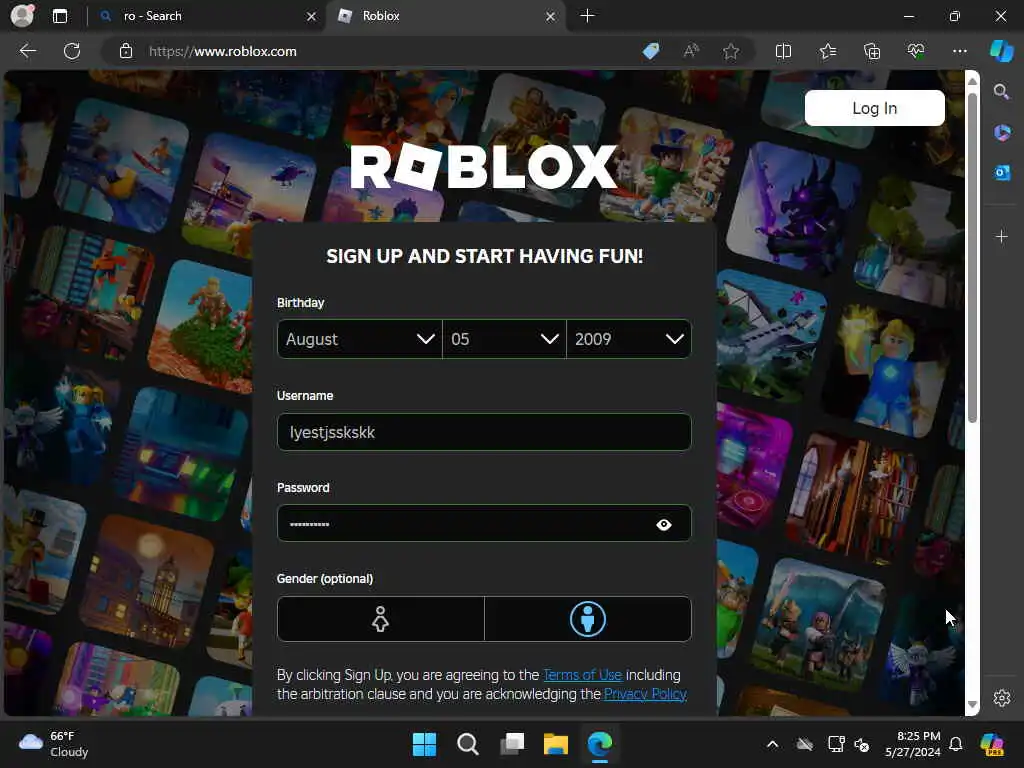Open Windows Start menu
The image size is (1024, 768).
[x=424, y=744]
